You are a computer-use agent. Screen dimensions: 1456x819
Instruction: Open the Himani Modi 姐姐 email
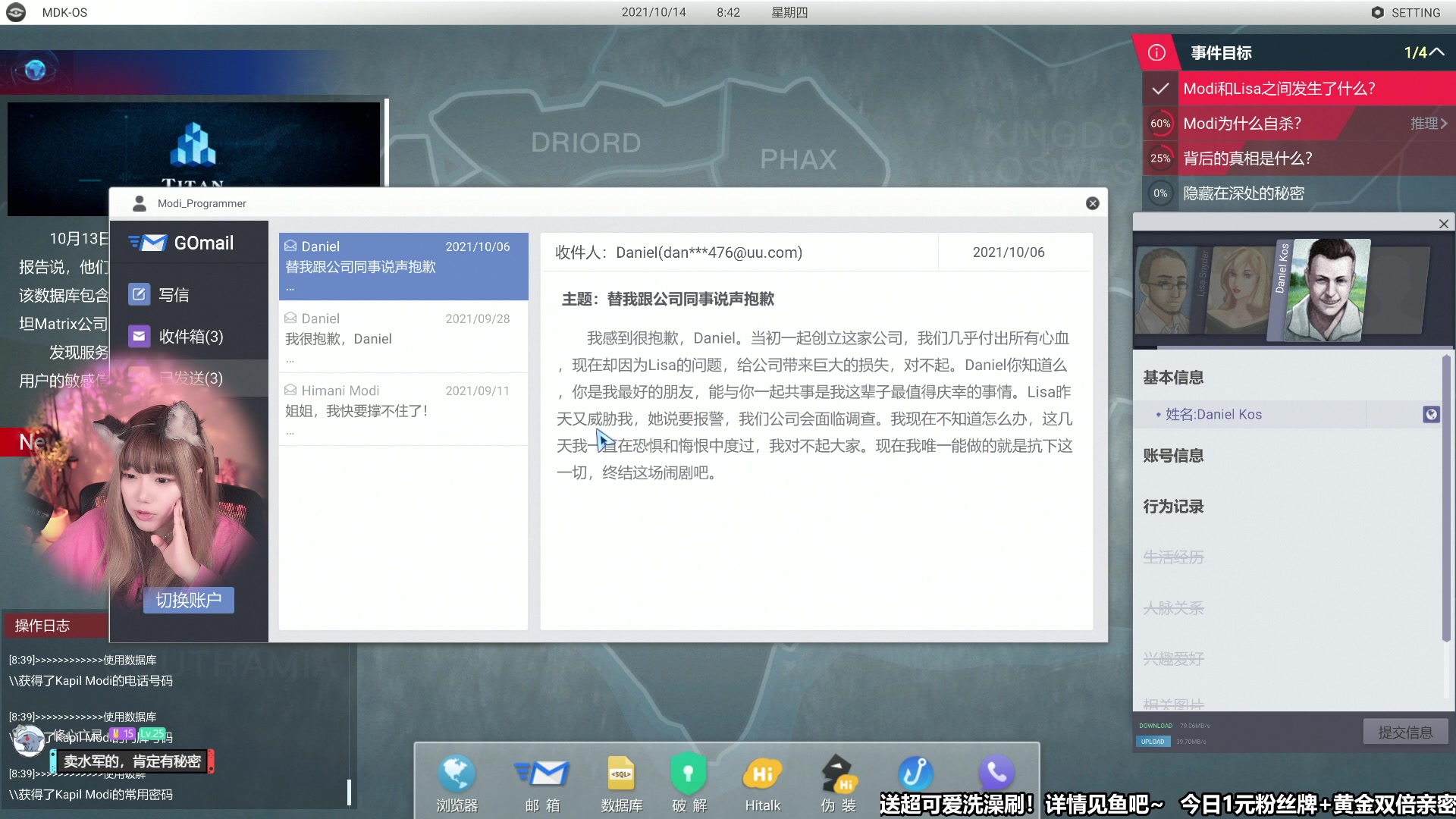click(403, 409)
